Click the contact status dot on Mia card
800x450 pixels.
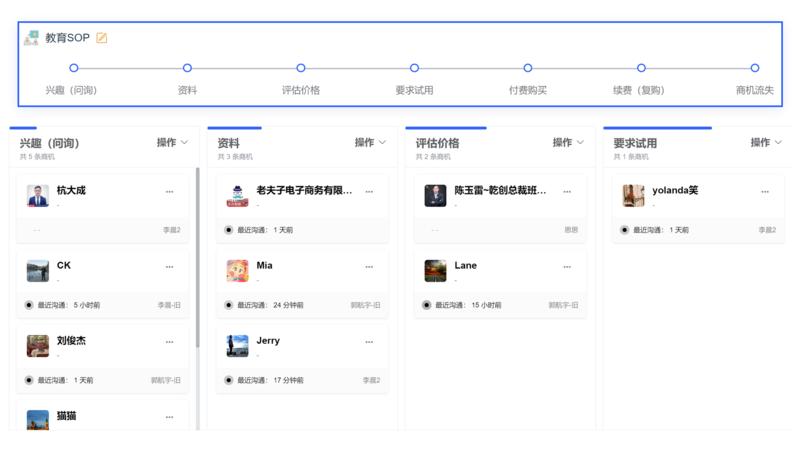click(x=229, y=305)
